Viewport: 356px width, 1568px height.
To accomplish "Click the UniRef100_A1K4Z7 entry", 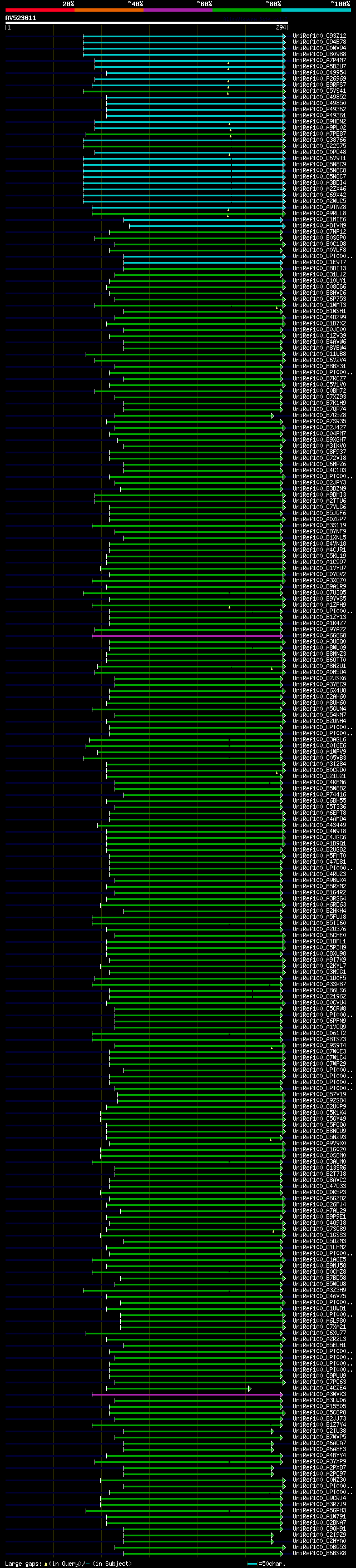I will pyautogui.click(x=319, y=624).
